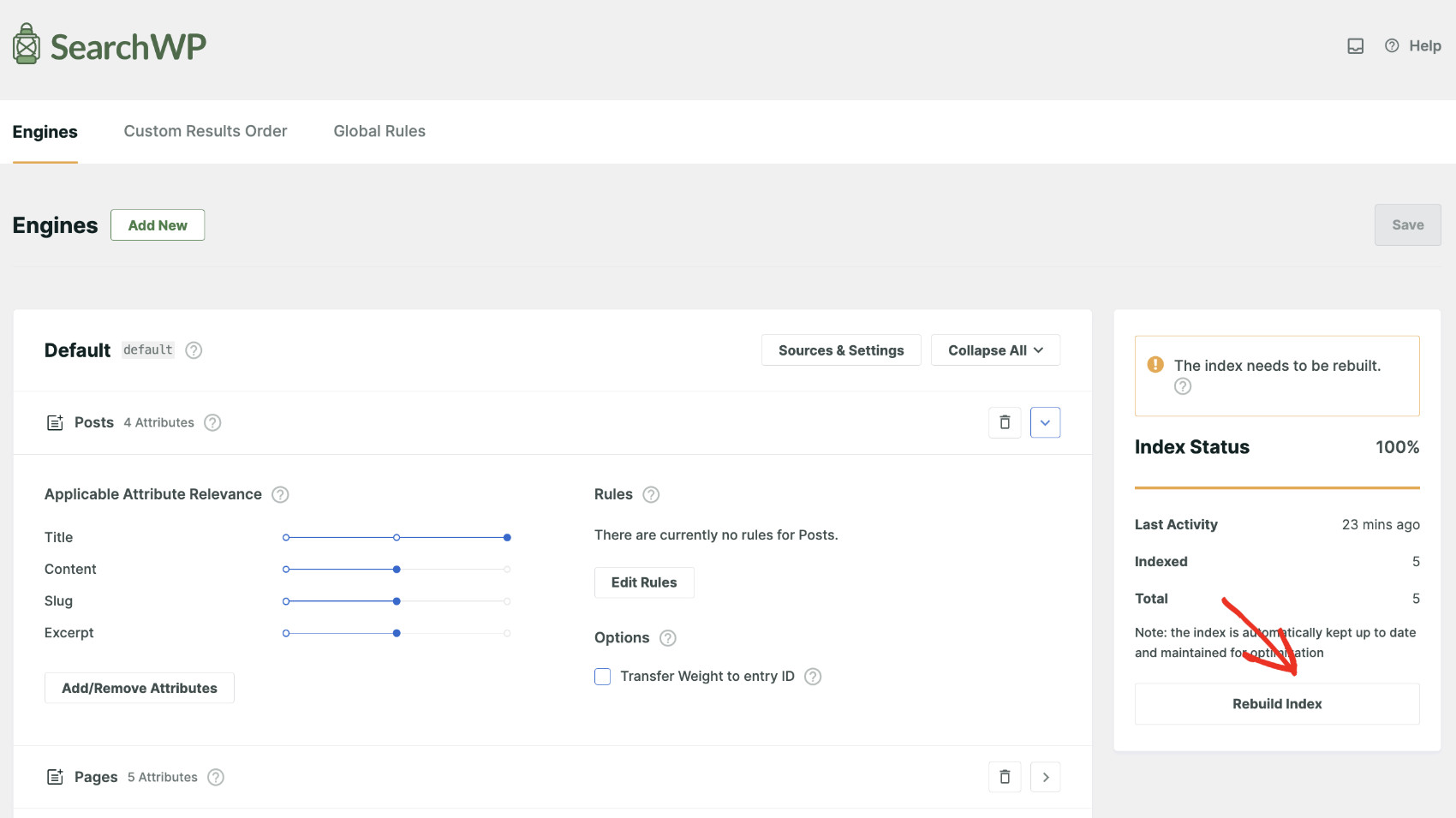1456x818 pixels.
Task: Click the Slug relevance slider handle
Action: click(x=397, y=601)
